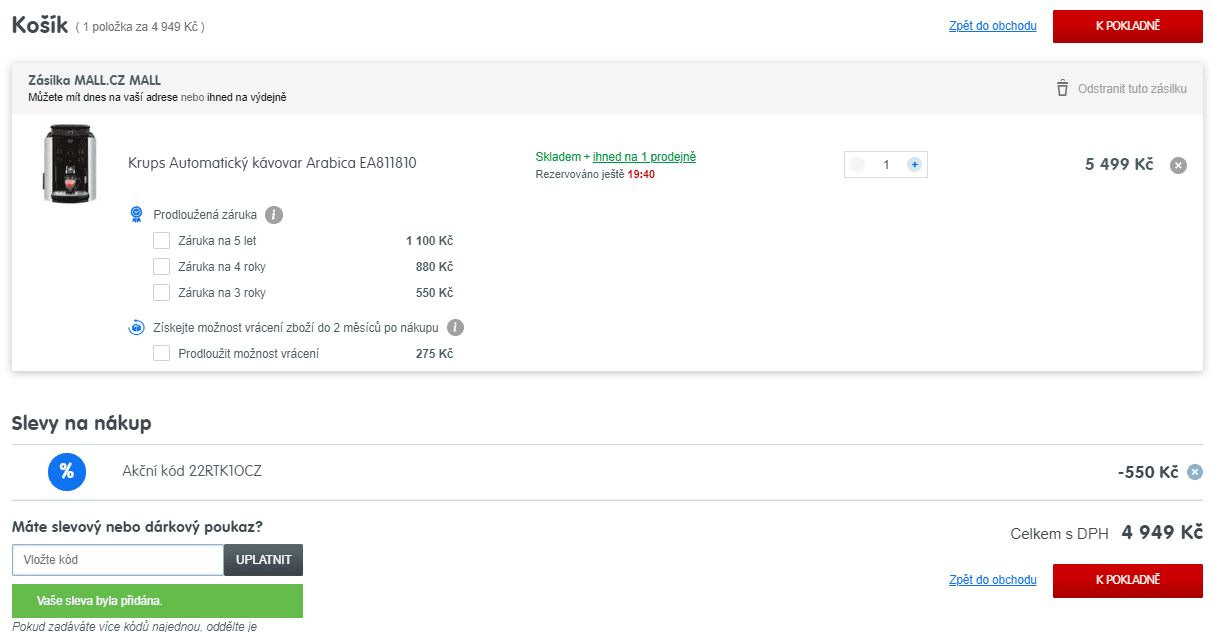Click the Vaše sleva byla přidána message
Viewport: 1211px width, 632px height.
click(x=157, y=601)
